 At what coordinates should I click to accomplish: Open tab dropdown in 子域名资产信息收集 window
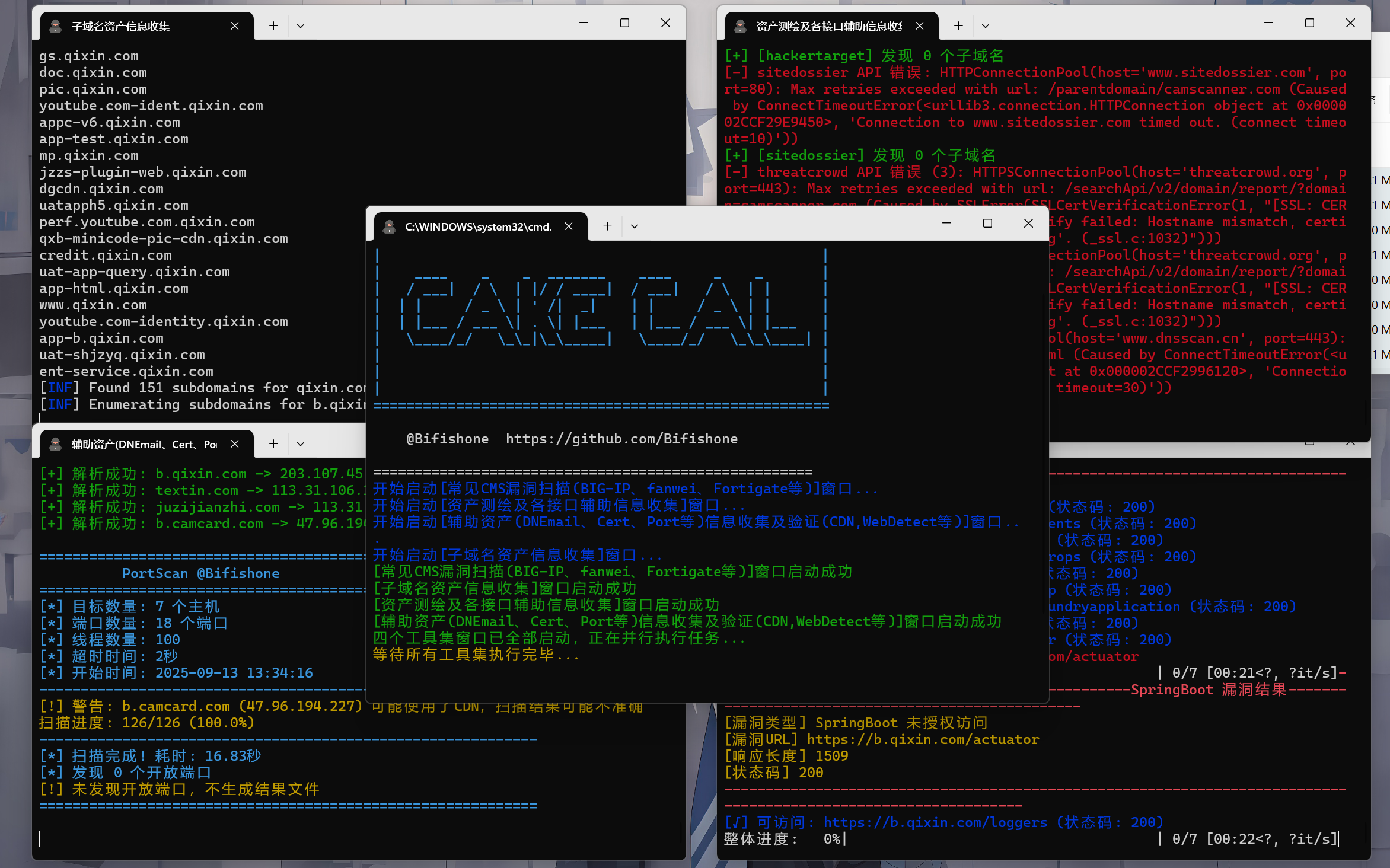[301, 26]
